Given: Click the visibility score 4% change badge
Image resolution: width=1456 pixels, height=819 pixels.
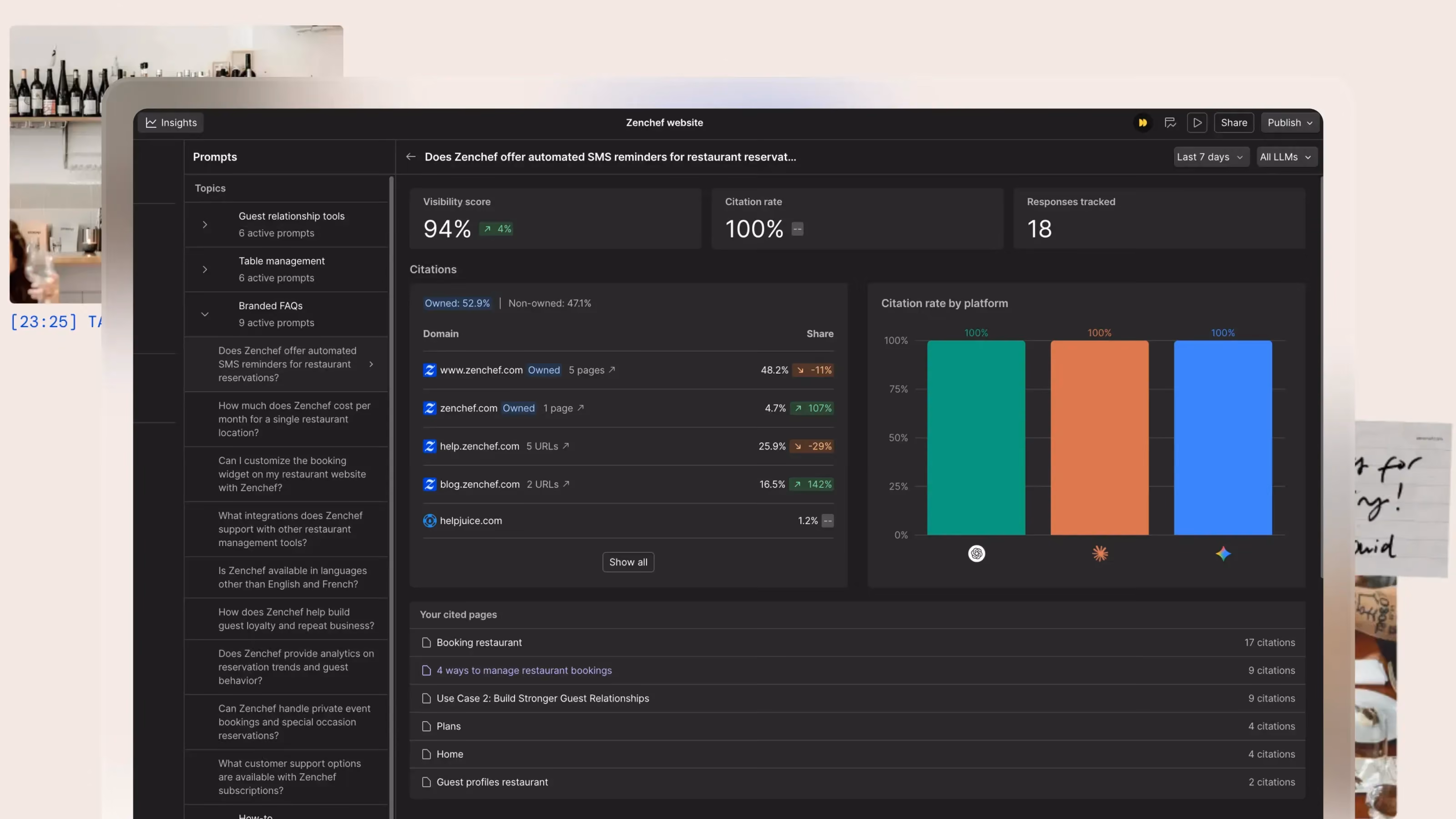Looking at the screenshot, I should 496,228.
